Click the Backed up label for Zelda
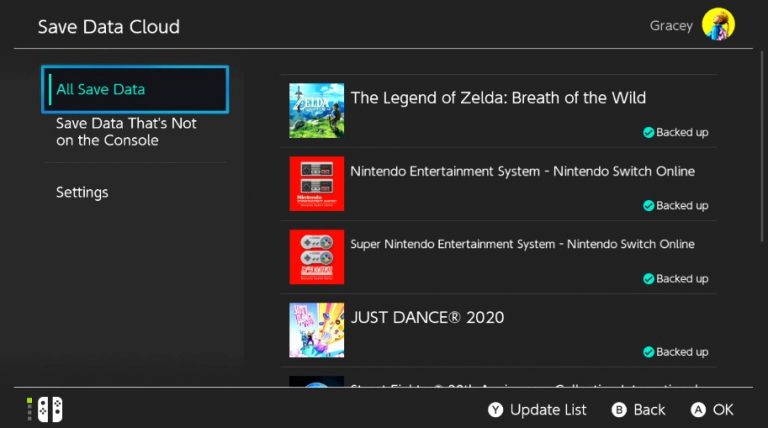This screenshot has width=768, height=428. click(682, 132)
